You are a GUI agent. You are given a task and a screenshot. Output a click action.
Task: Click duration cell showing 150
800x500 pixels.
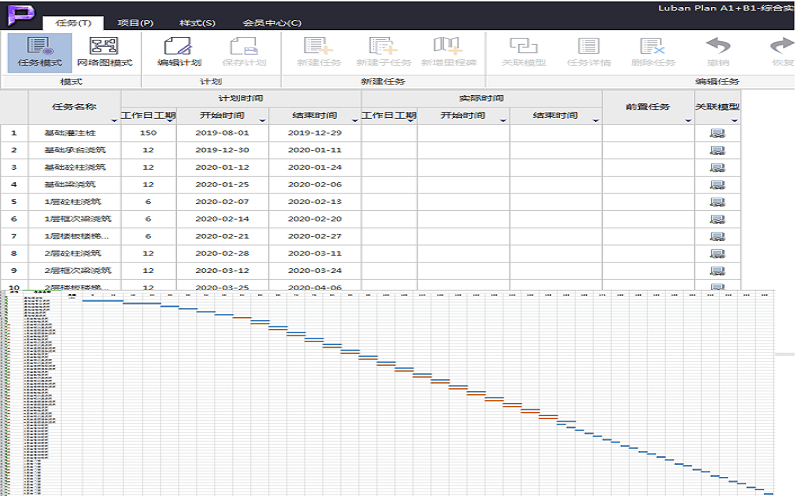point(148,133)
